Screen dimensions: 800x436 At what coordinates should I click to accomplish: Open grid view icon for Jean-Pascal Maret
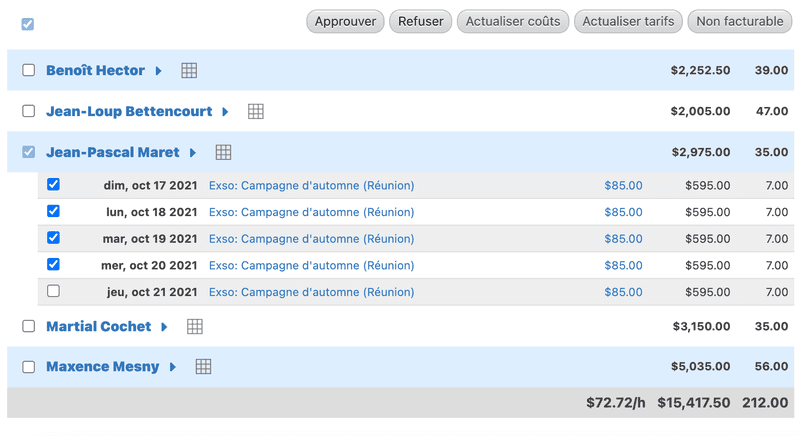(223, 153)
